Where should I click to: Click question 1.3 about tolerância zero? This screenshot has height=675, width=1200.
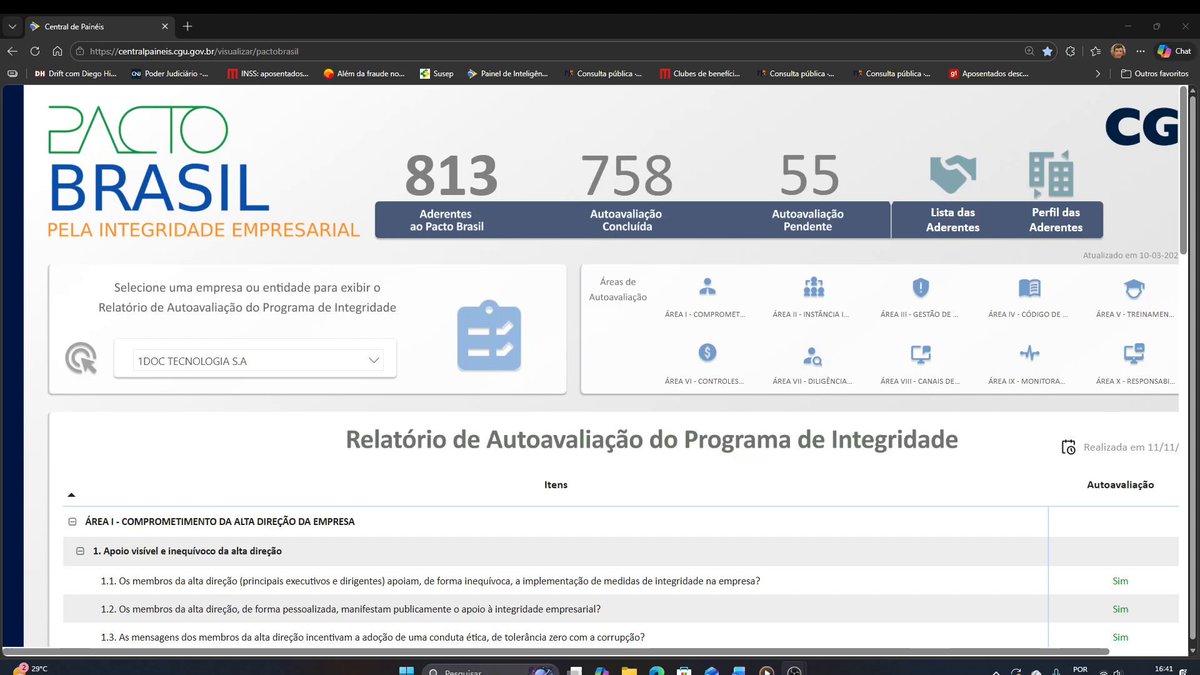[x=372, y=637]
